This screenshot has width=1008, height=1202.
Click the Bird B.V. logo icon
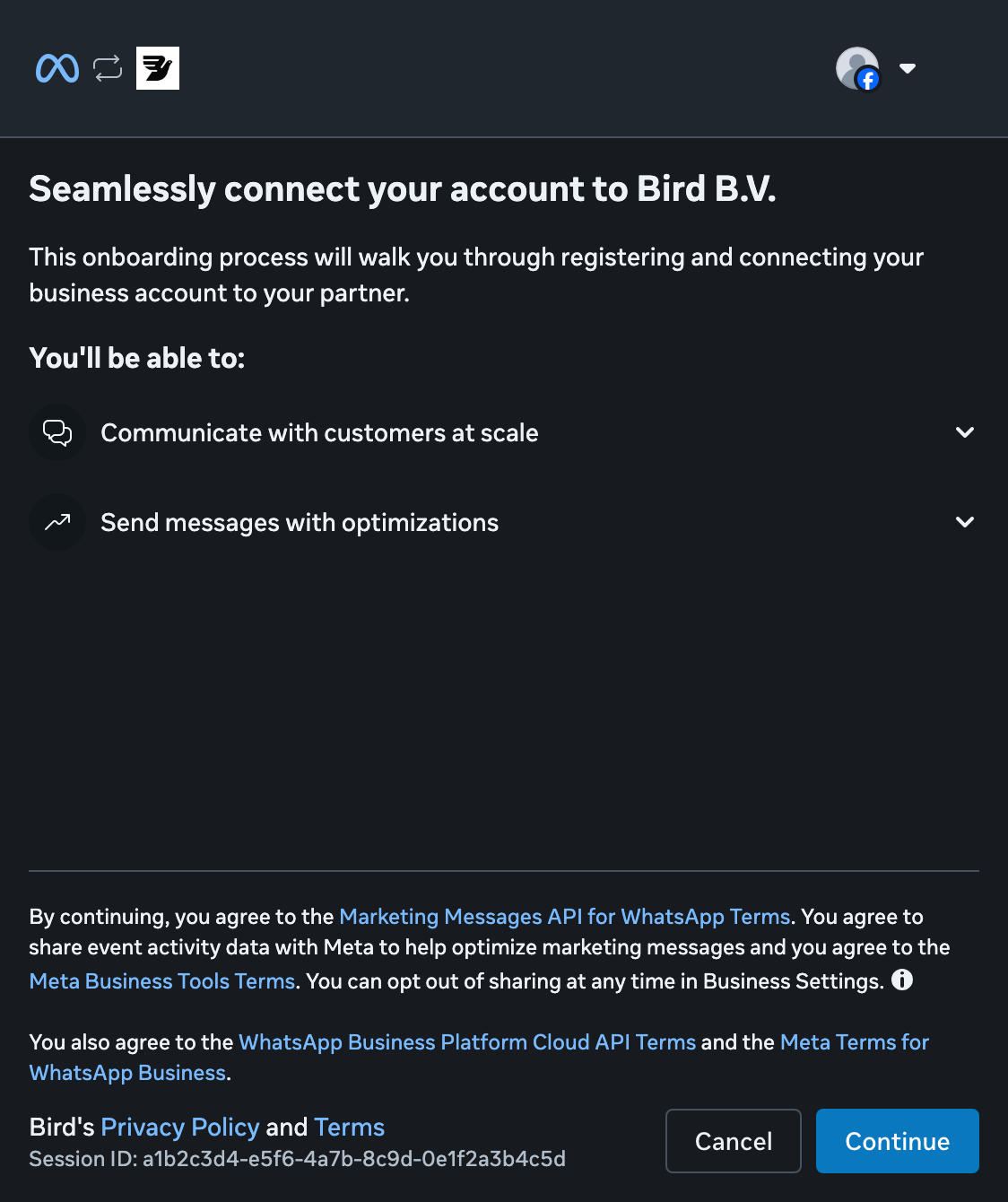[158, 68]
